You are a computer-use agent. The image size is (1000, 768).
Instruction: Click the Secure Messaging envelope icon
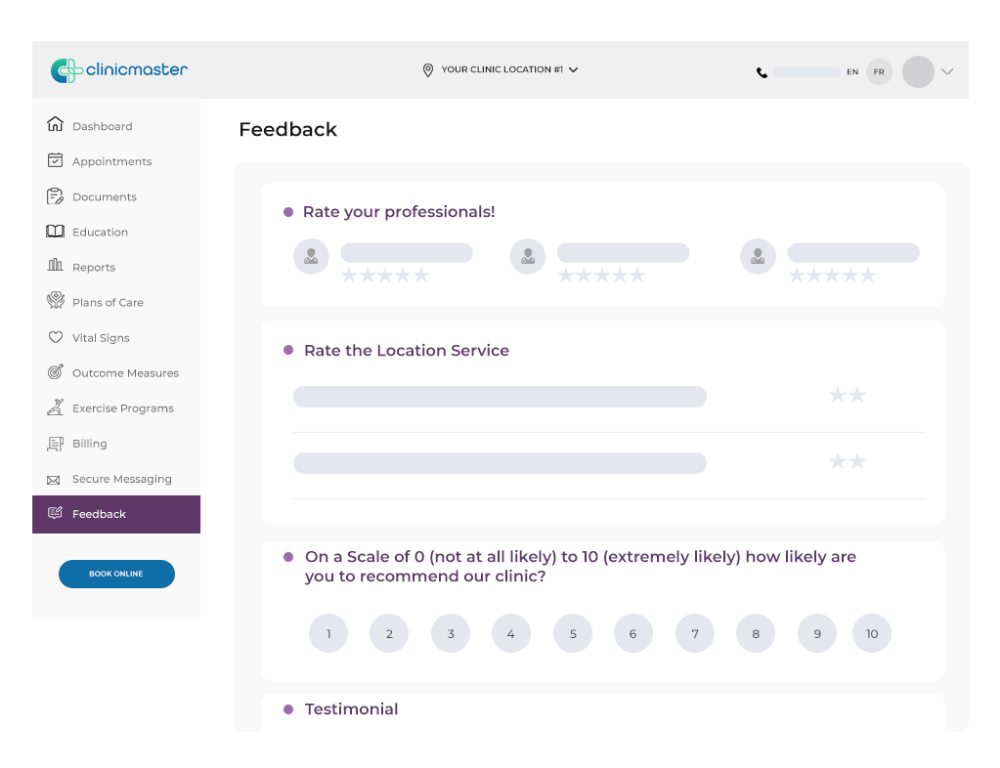pyautogui.click(x=57, y=478)
